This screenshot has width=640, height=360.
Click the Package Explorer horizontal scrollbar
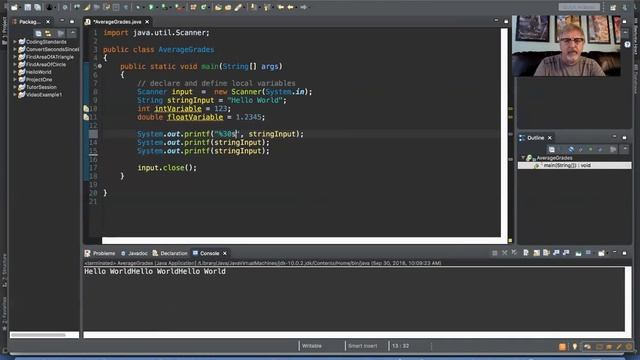tap(38, 335)
